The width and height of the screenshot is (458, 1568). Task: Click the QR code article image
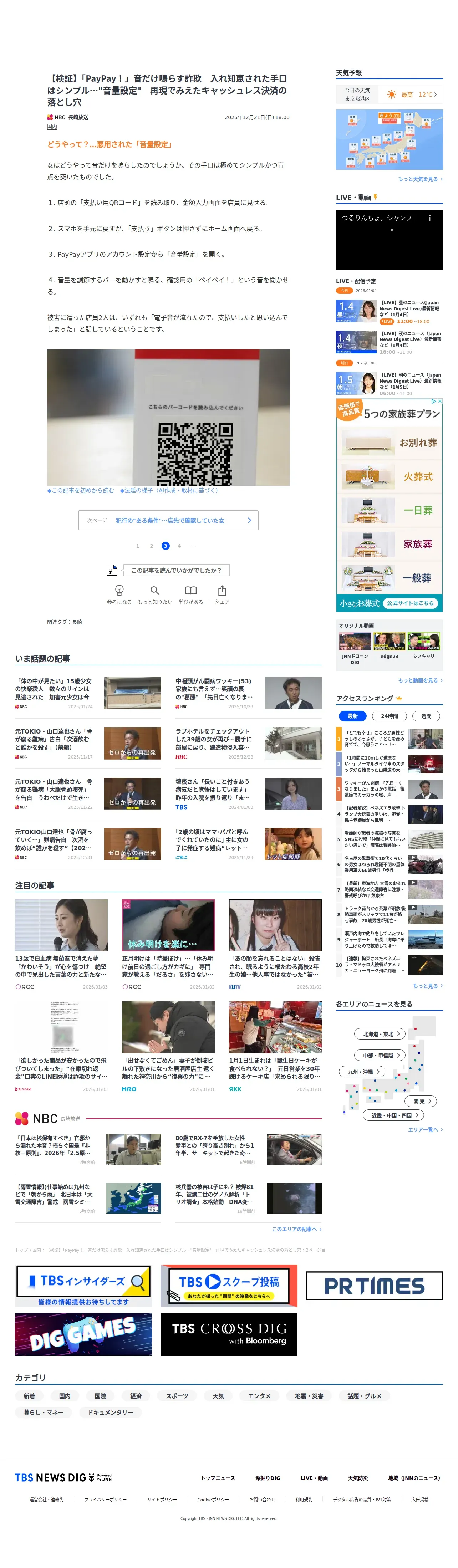coord(168,417)
